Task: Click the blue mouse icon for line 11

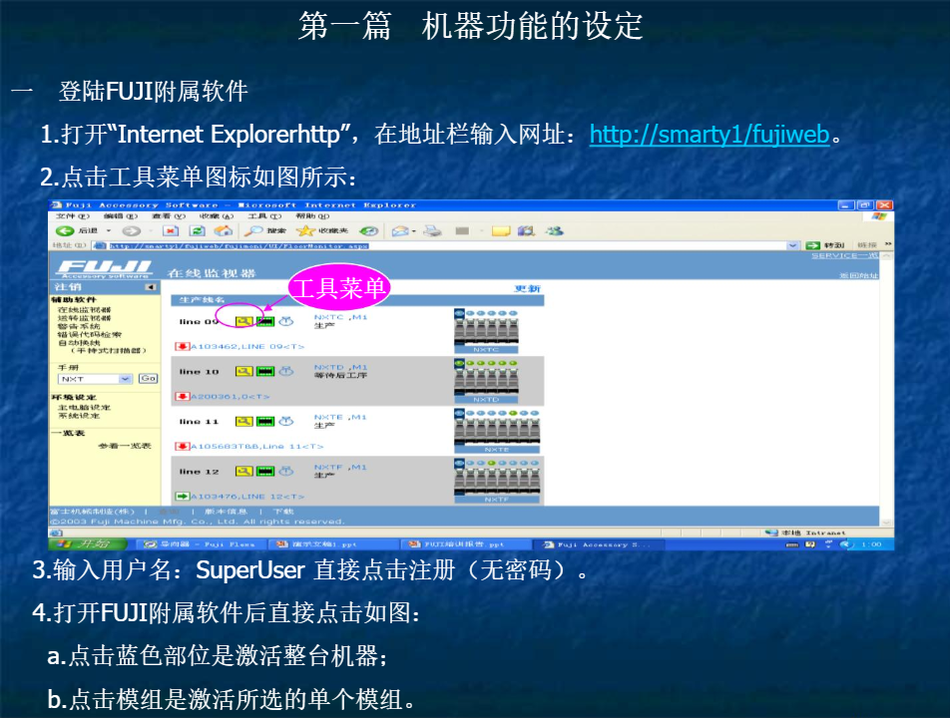Action: coord(285,421)
